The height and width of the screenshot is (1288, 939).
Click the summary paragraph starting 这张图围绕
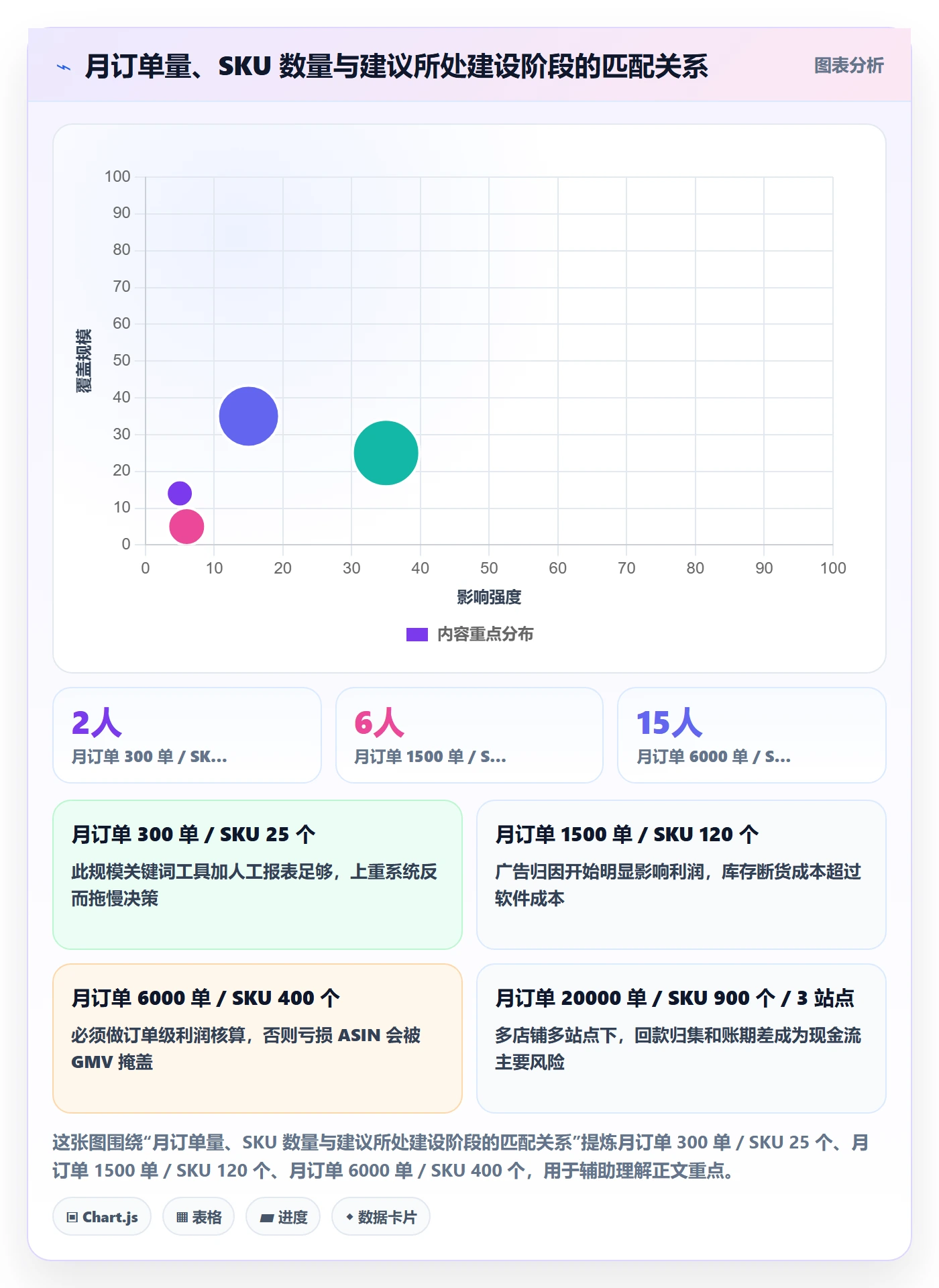click(x=461, y=1157)
